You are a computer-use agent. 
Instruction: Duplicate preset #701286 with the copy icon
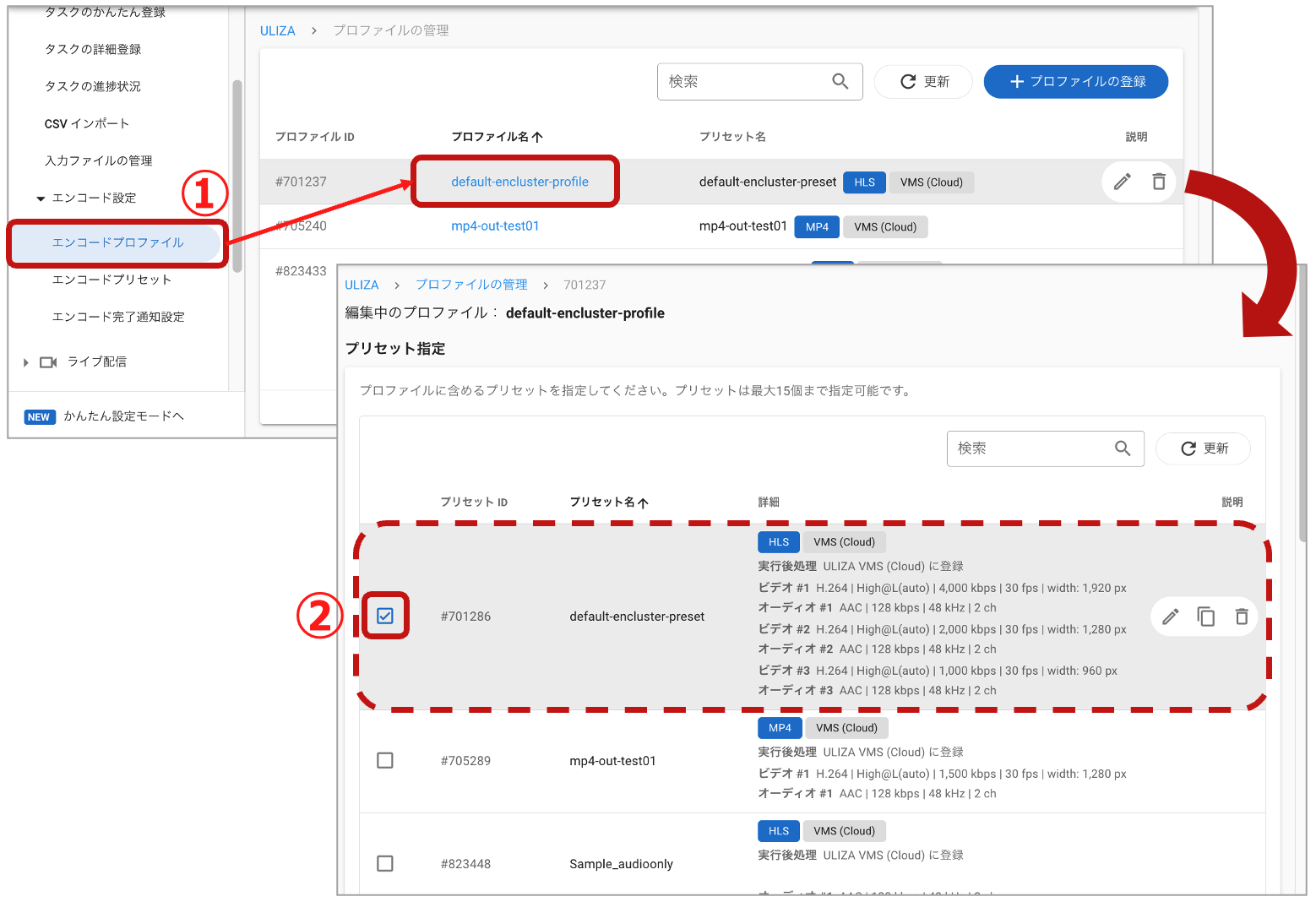tap(1206, 617)
